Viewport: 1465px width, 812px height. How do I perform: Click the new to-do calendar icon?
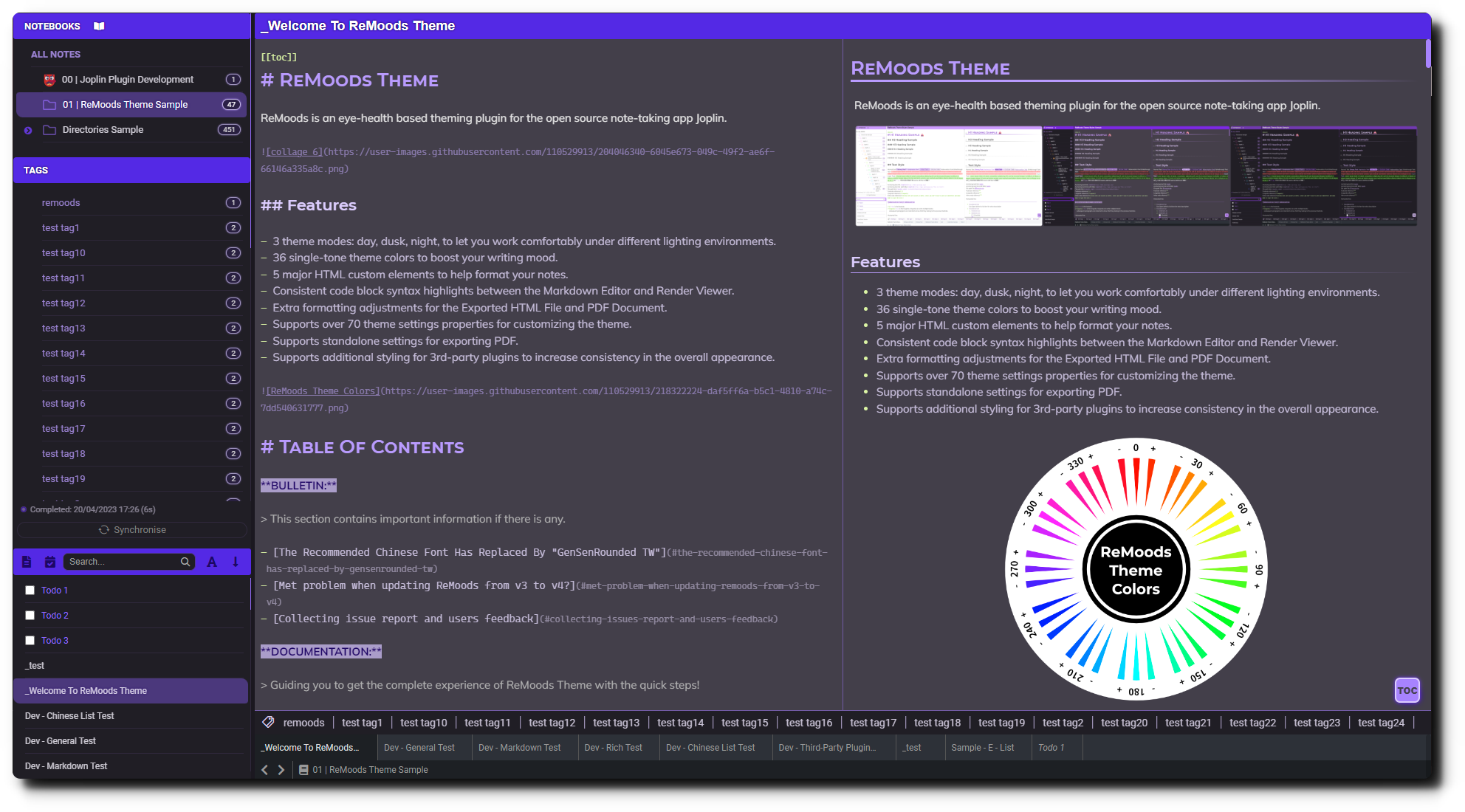coord(50,562)
